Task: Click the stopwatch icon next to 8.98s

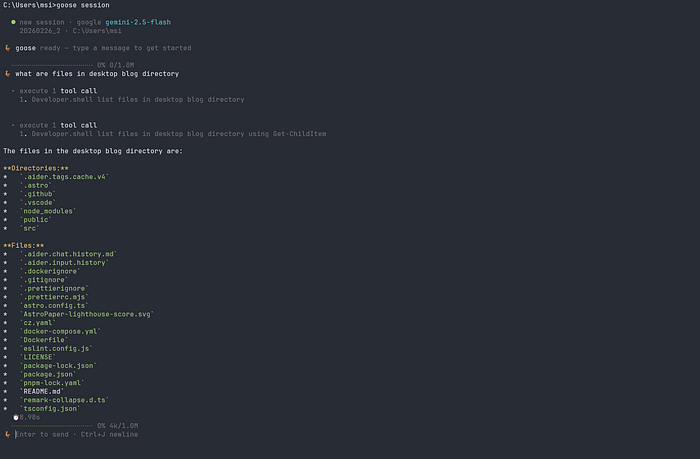Action: pos(16,417)
